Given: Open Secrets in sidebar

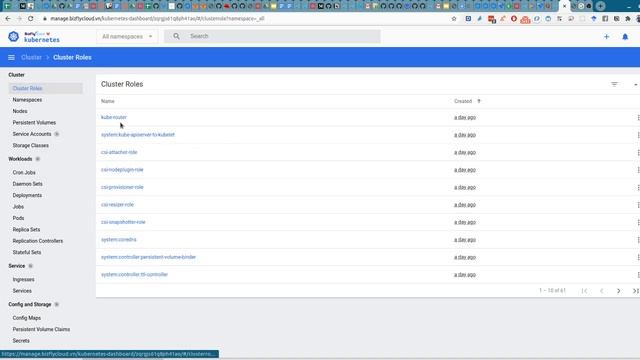Looking at the screenshot, I should (21, 340).
